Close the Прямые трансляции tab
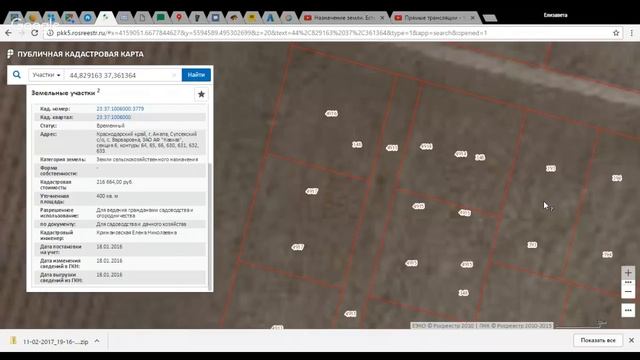 pyautogui.click(x=473, y=18)
